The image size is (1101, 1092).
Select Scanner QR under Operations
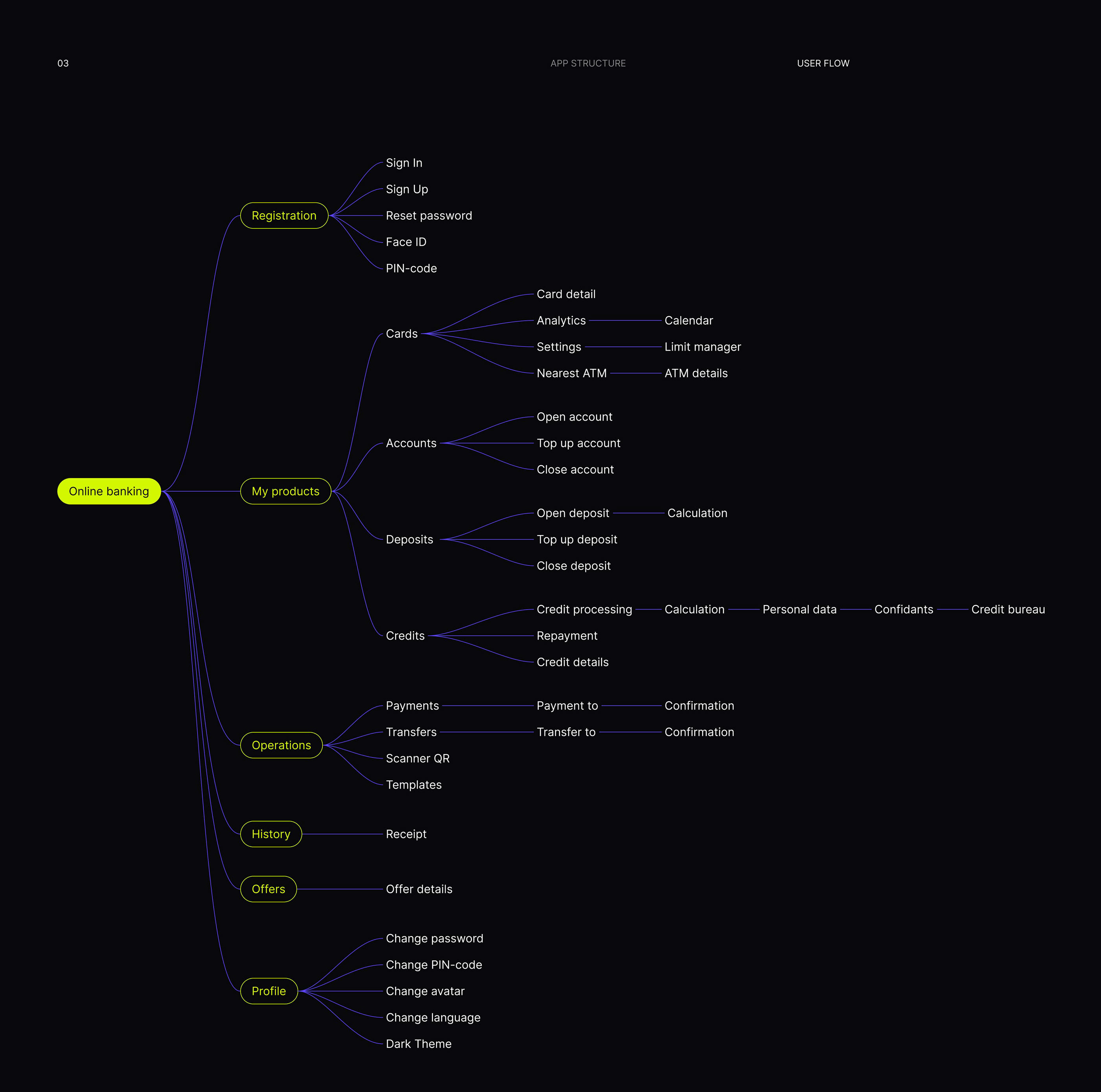[417, 758]
